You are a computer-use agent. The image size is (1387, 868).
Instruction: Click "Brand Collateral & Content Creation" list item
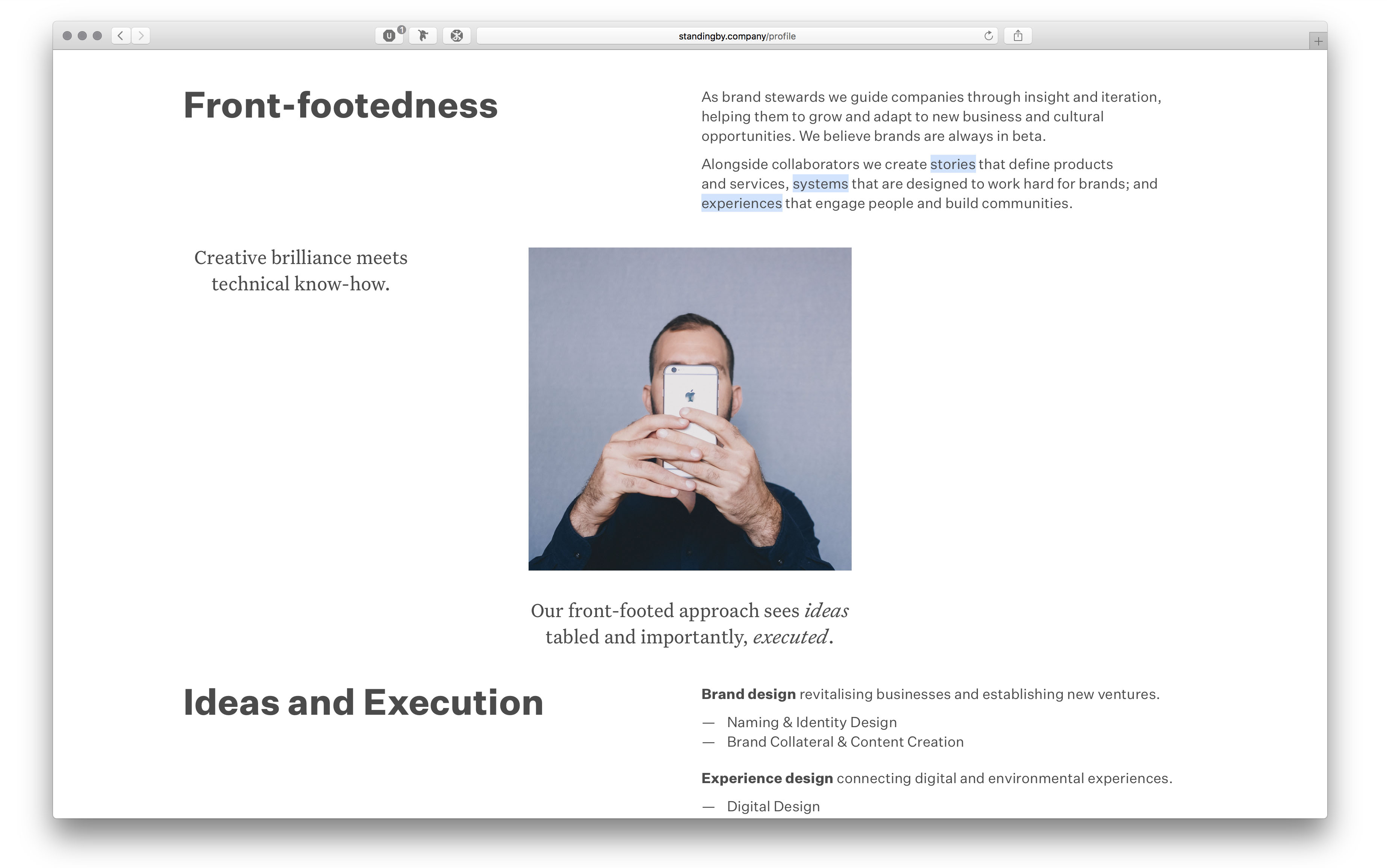coord(845,742)
